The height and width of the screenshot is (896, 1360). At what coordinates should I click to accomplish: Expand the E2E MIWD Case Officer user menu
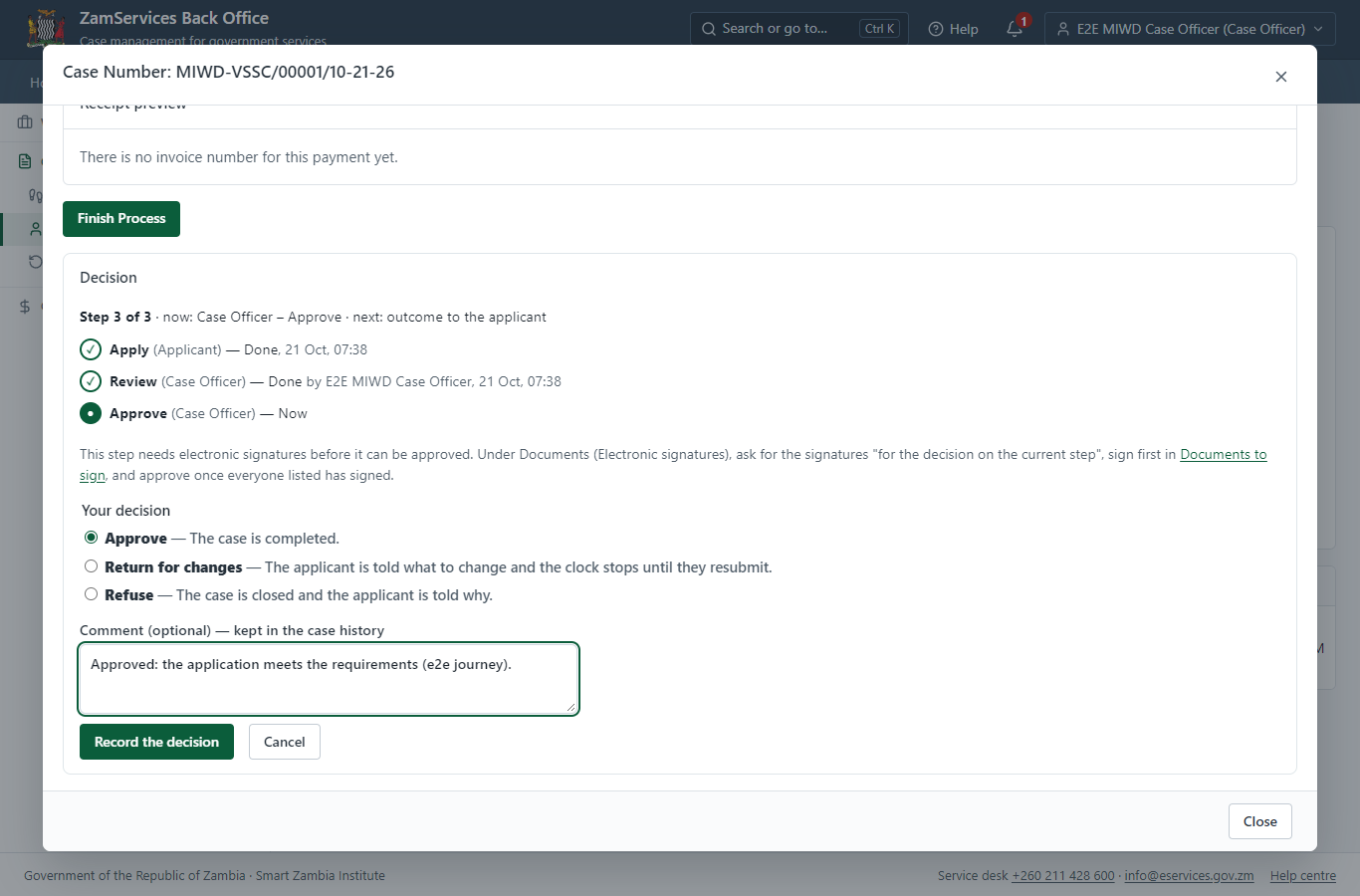1190,29
